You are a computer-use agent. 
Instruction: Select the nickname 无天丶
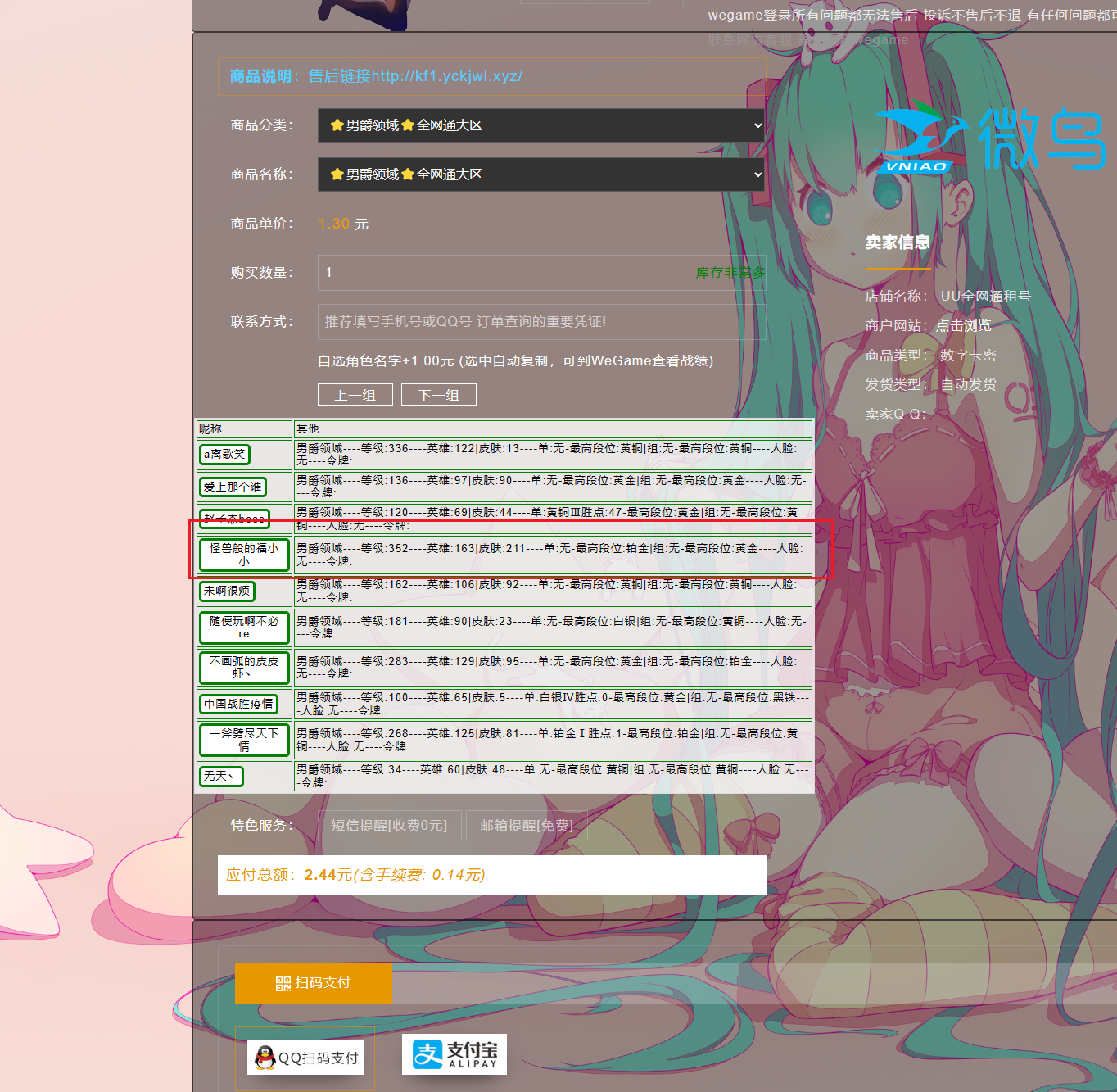pyautogui.click(x=221, y=776)
